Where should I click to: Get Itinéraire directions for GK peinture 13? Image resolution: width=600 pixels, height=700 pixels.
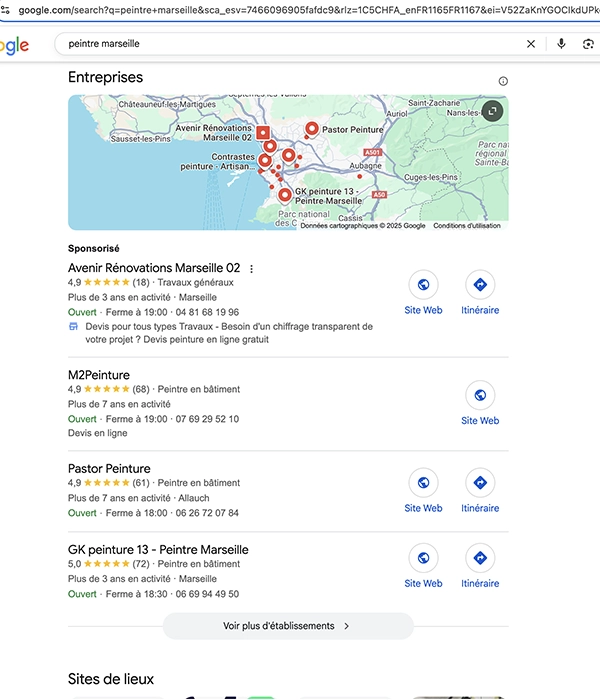480,558
